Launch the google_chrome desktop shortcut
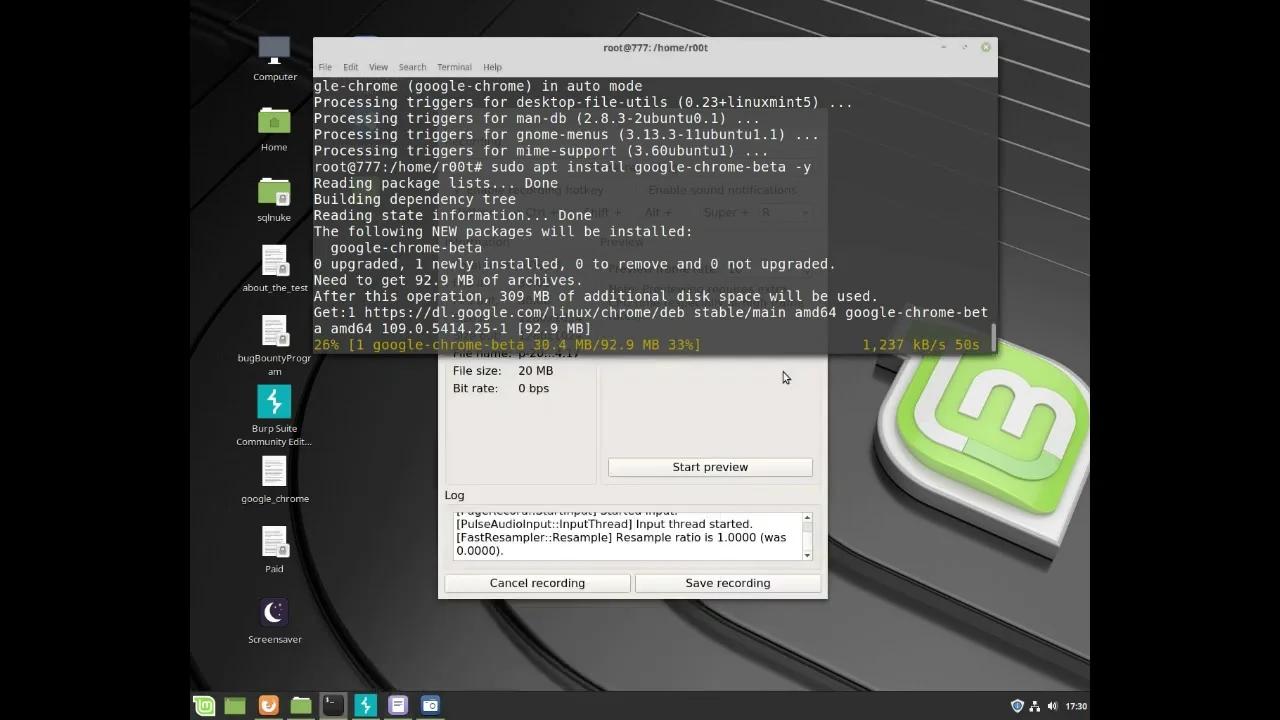The height and width of the screenshot is (720, 1280). (274, 473)
